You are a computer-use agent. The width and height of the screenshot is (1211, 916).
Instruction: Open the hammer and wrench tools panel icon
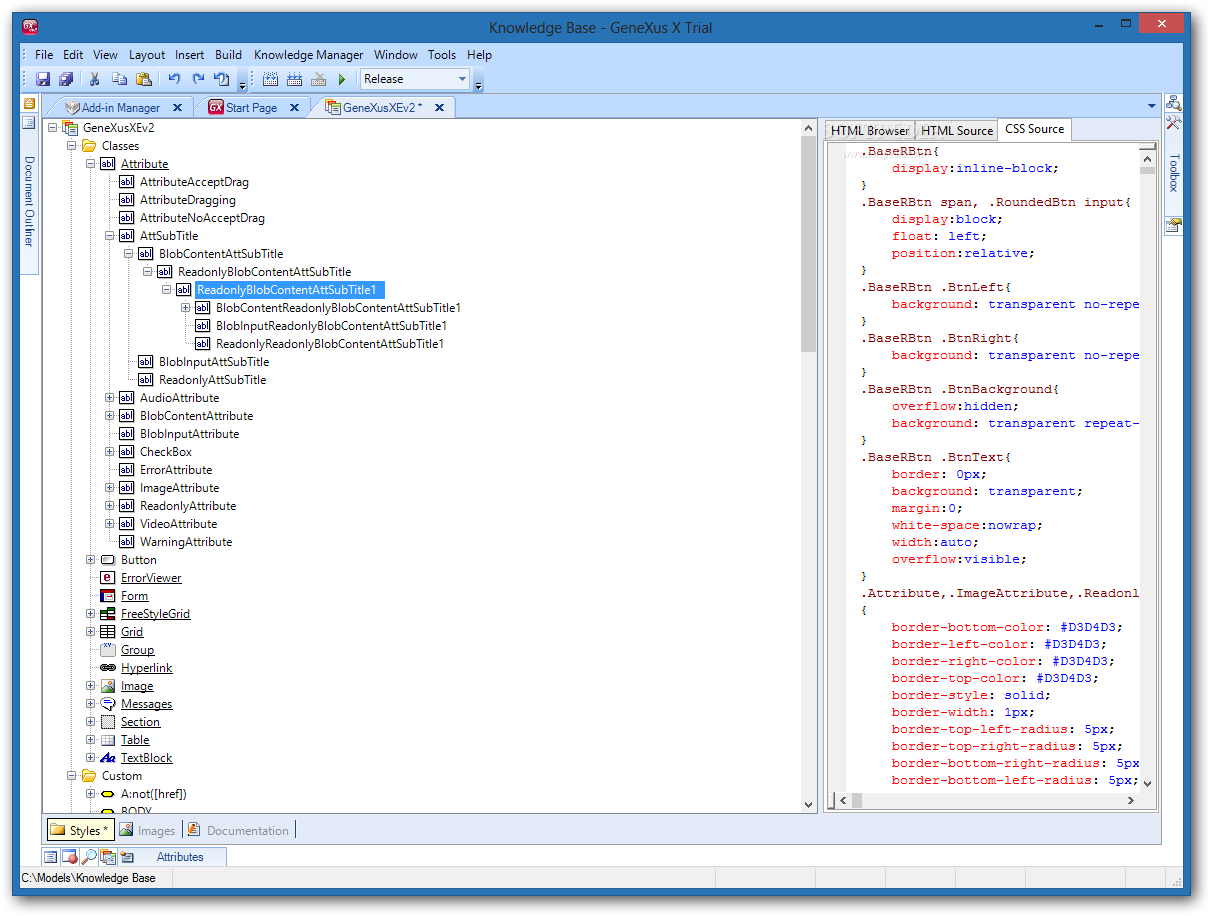1174,122
